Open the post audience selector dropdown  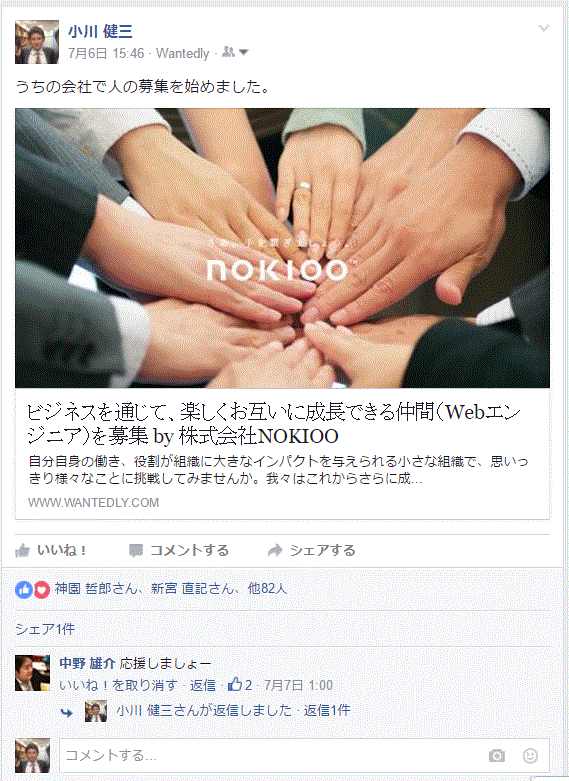tap(235, 52)
